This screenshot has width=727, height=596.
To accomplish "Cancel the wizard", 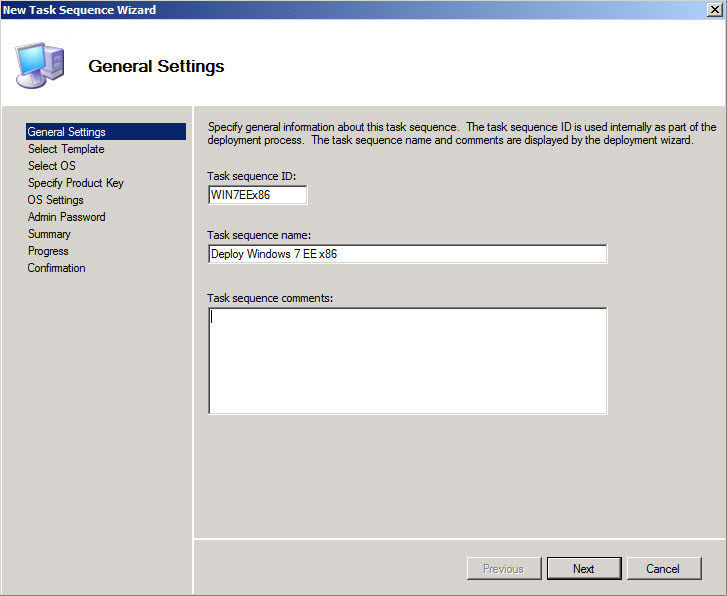I will click(663, 569).
